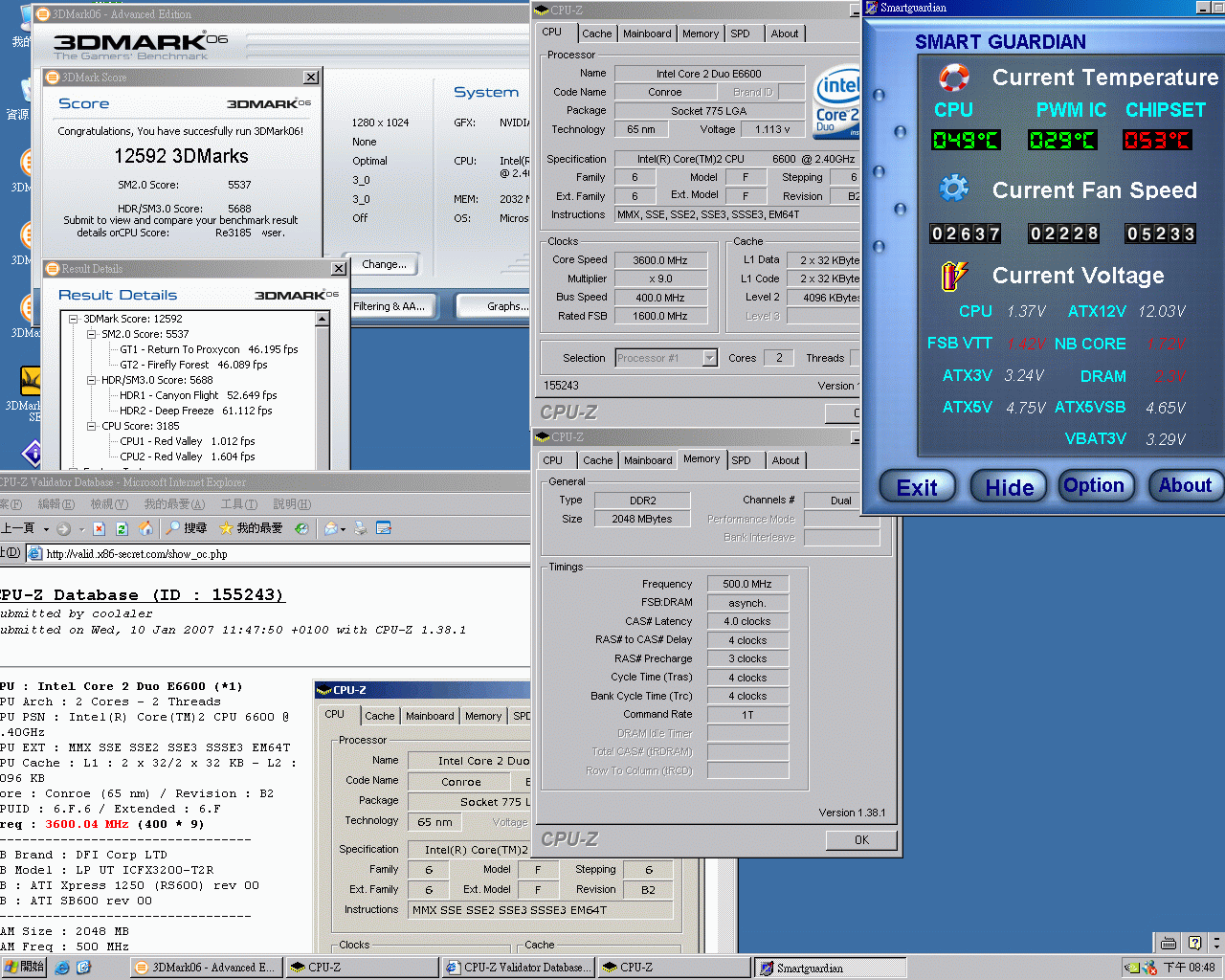This screenshot has height=980, width=1225.
Task: Click the IE edit page icon
Action: [384, 528]
